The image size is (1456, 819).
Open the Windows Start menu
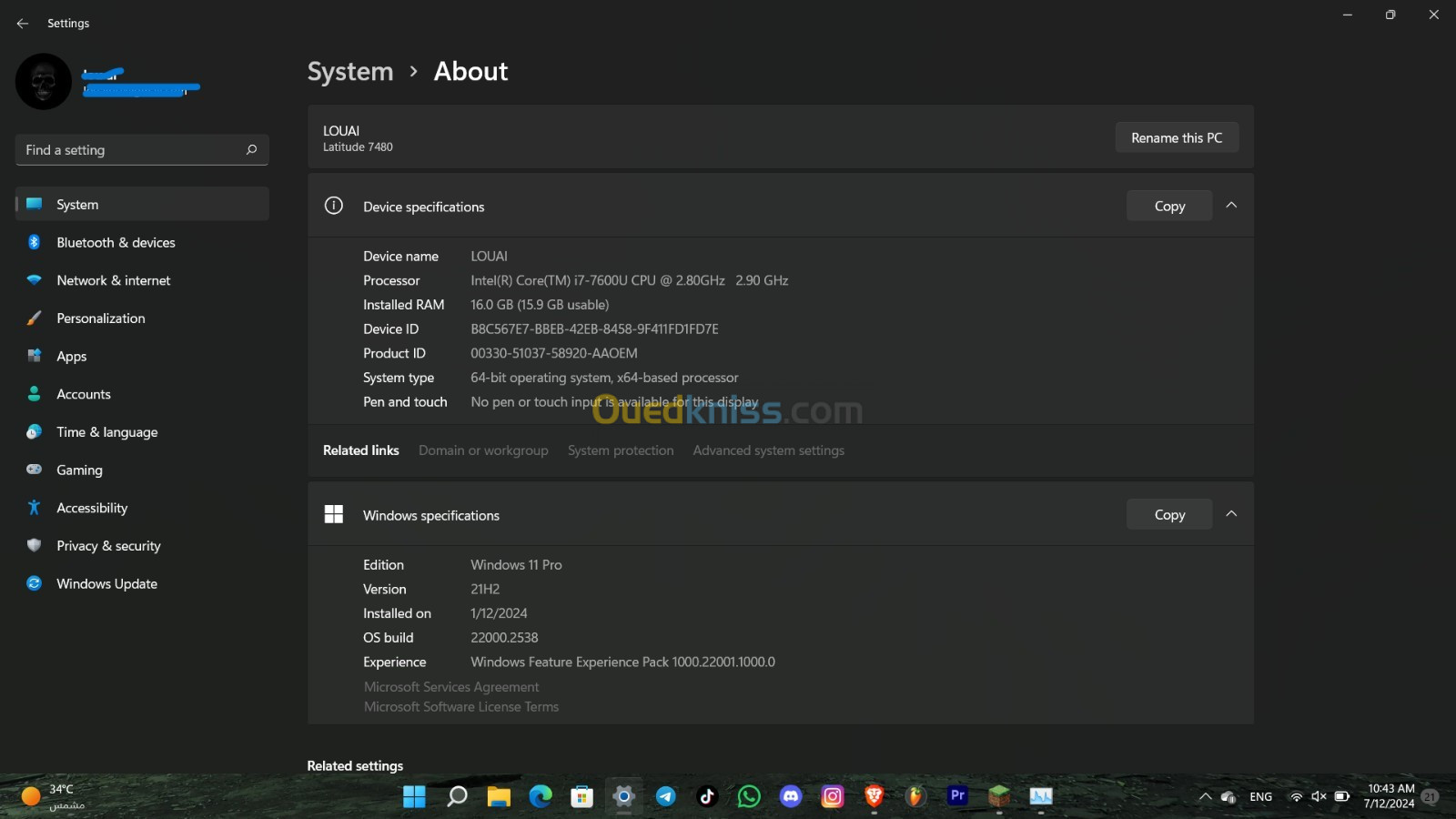(414, 797)
